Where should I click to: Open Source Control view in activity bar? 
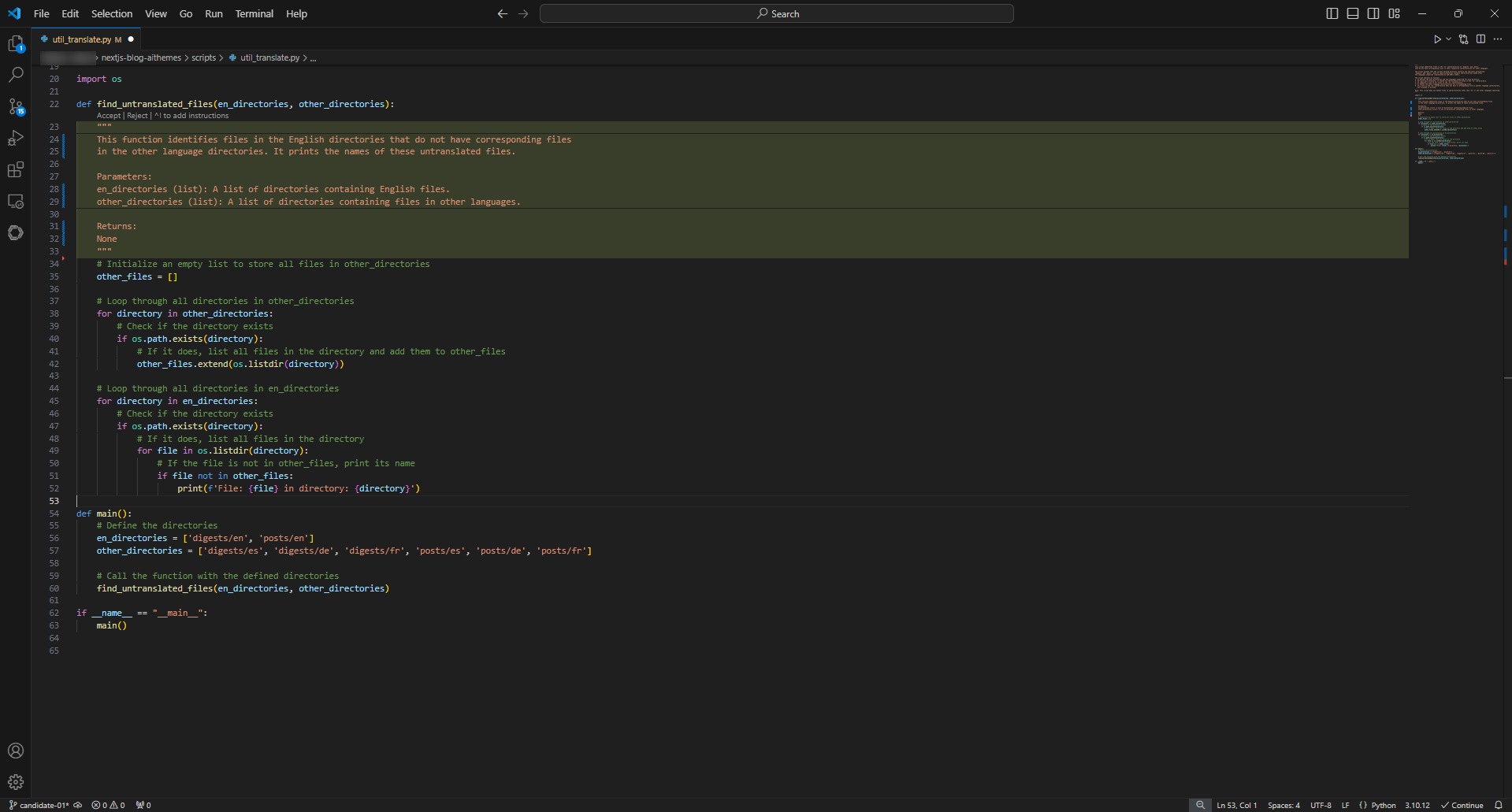[16, 106]
